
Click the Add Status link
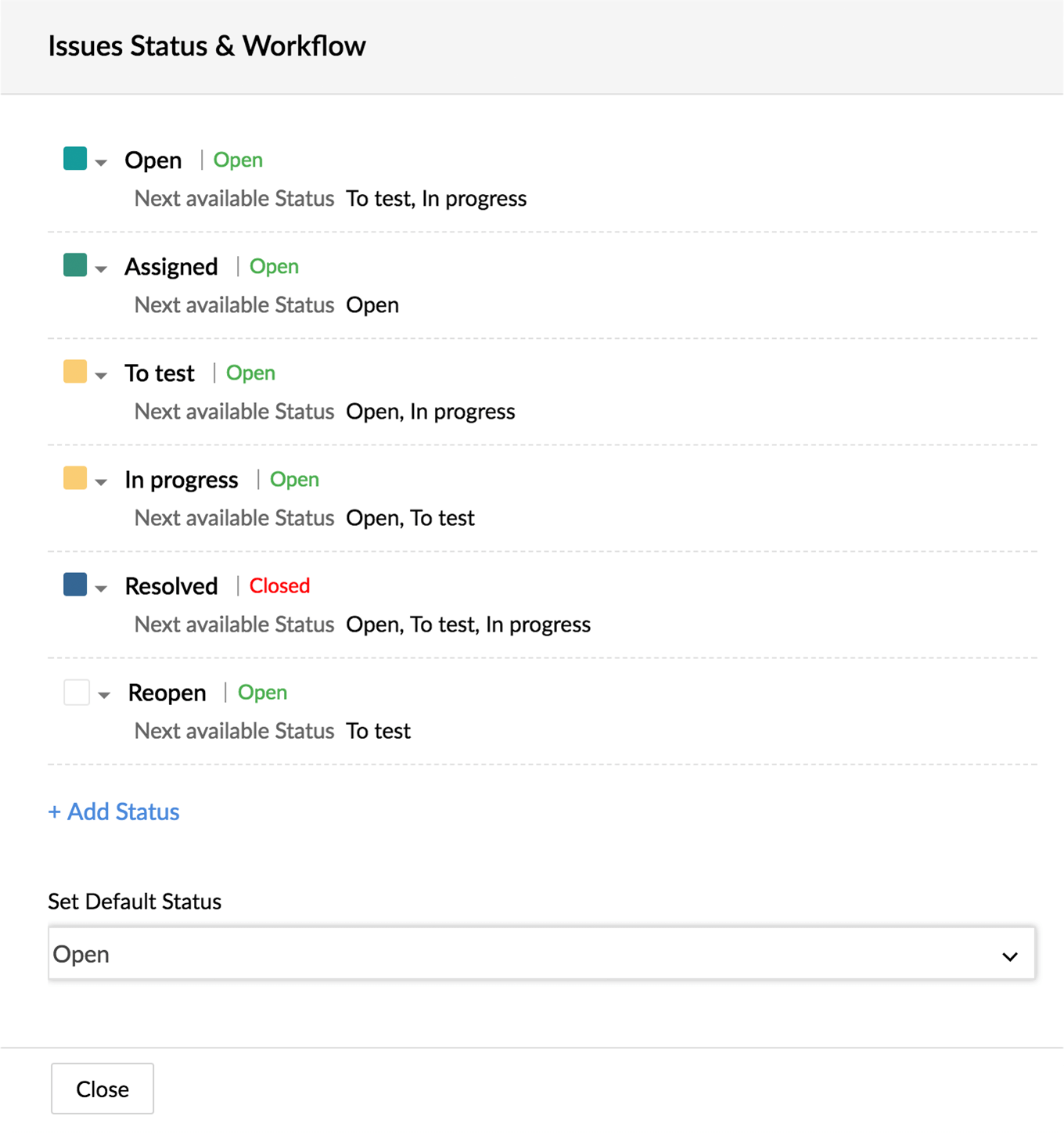click(x=114, y=812)
